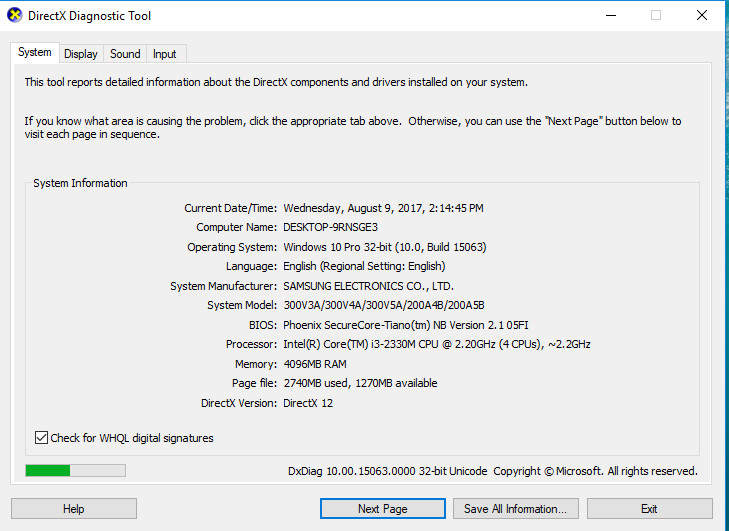This screenshot has height=531, width=729.
Task: Open the Input tab
Action: pos(165,54)
